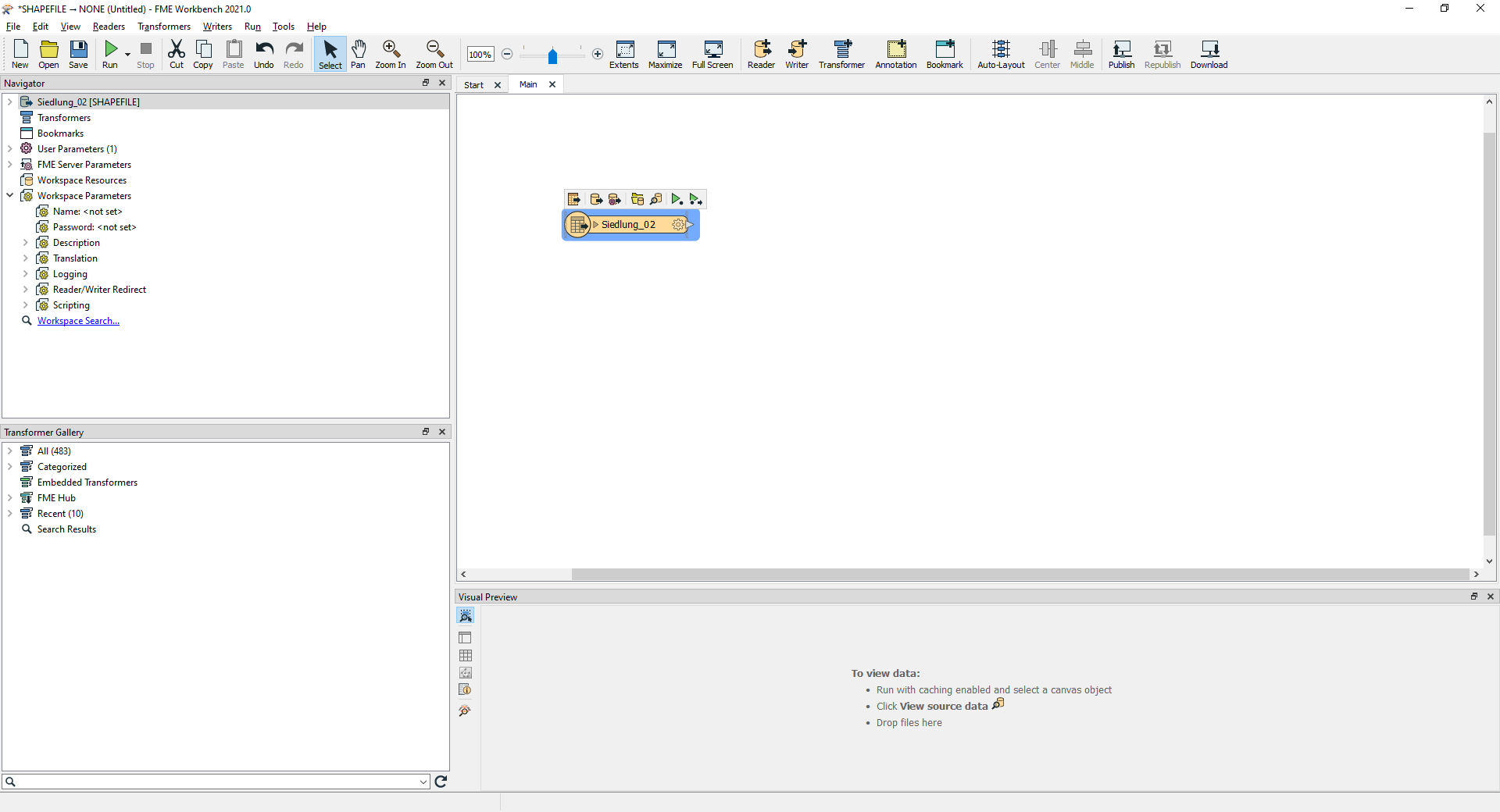Apply Auto-Layout to canvas
Screen dimensions: 1500x812
1001,54
